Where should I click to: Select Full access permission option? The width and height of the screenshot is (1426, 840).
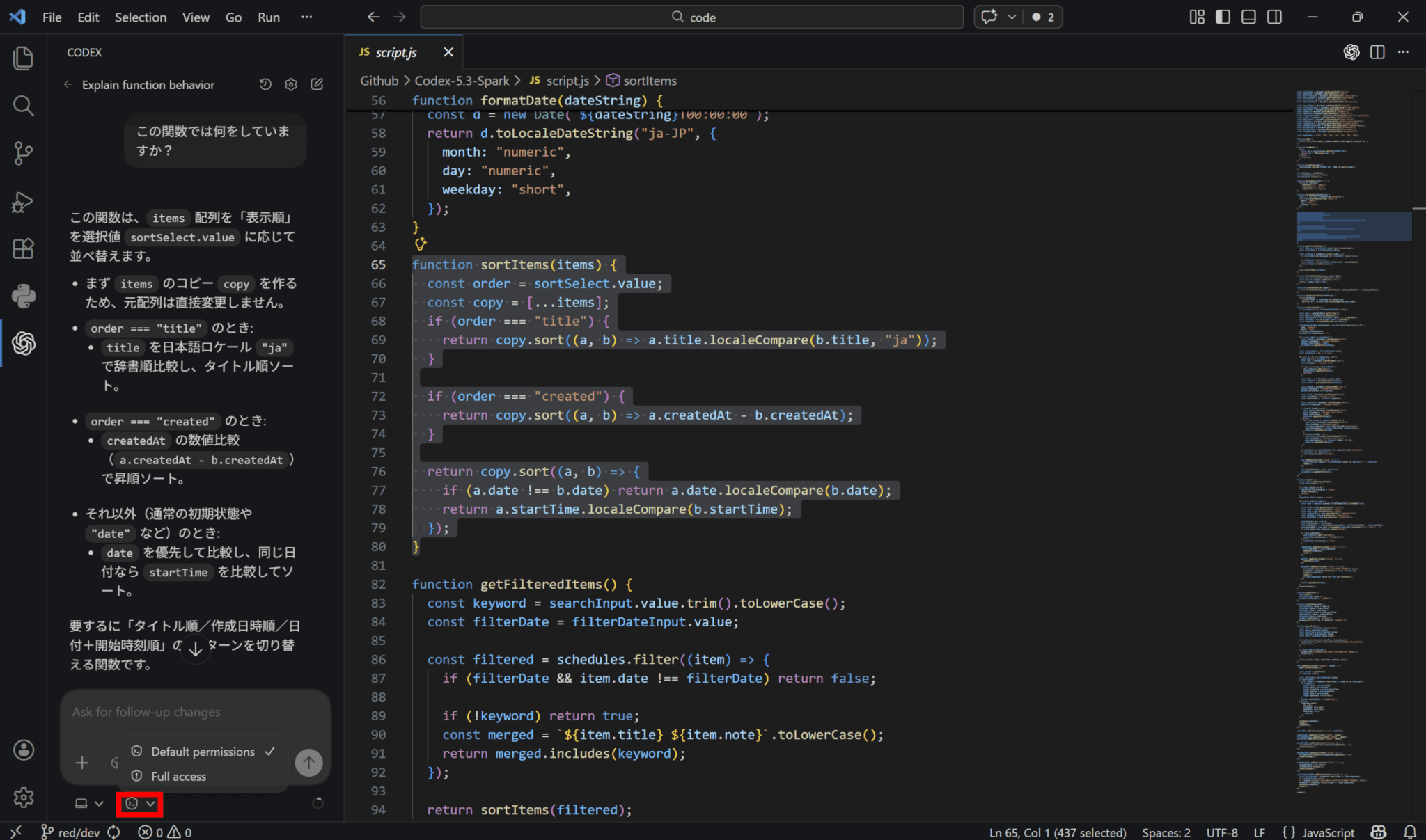tap(178, 776)
